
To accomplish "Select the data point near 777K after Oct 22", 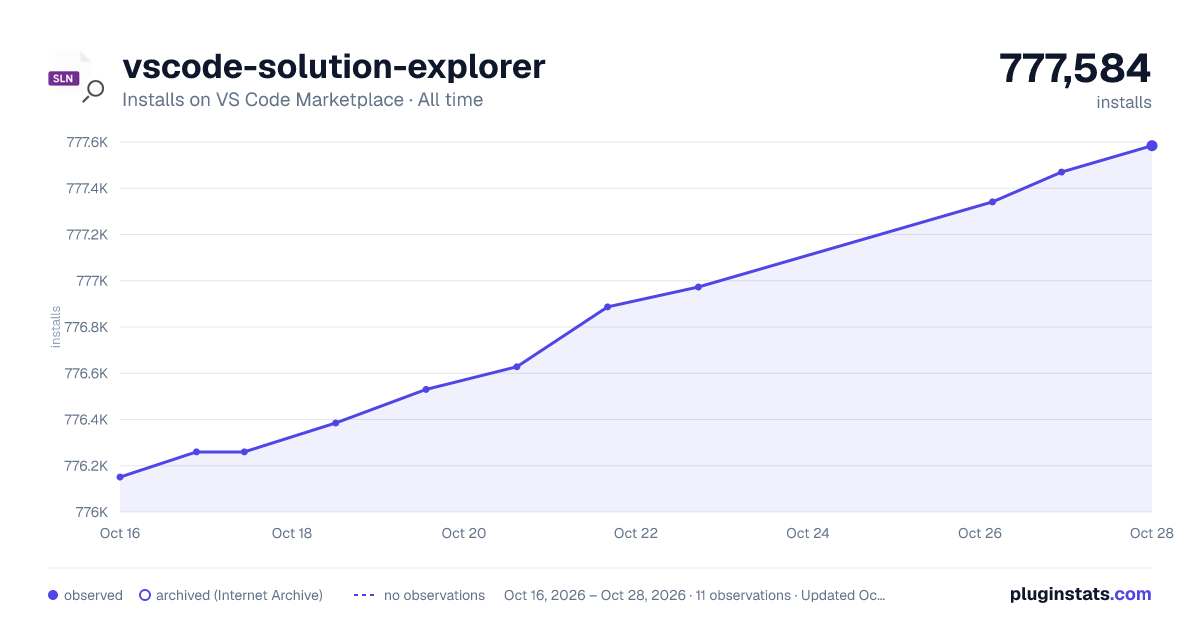I will pyautogui.click(x=698, y=287).
